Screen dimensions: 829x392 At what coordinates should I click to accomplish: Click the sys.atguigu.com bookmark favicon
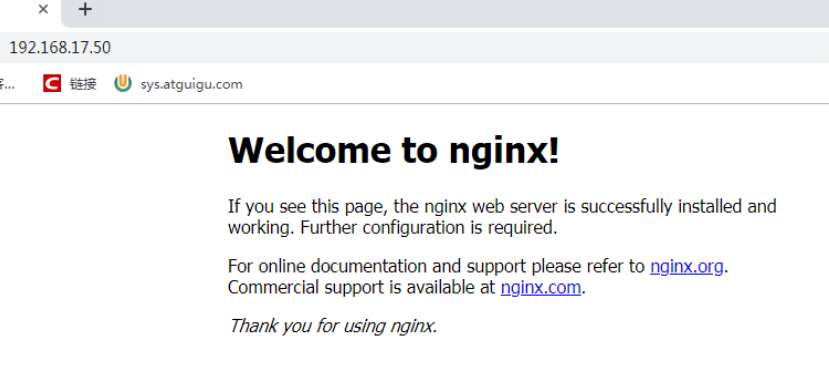click(x=123, y=84)
